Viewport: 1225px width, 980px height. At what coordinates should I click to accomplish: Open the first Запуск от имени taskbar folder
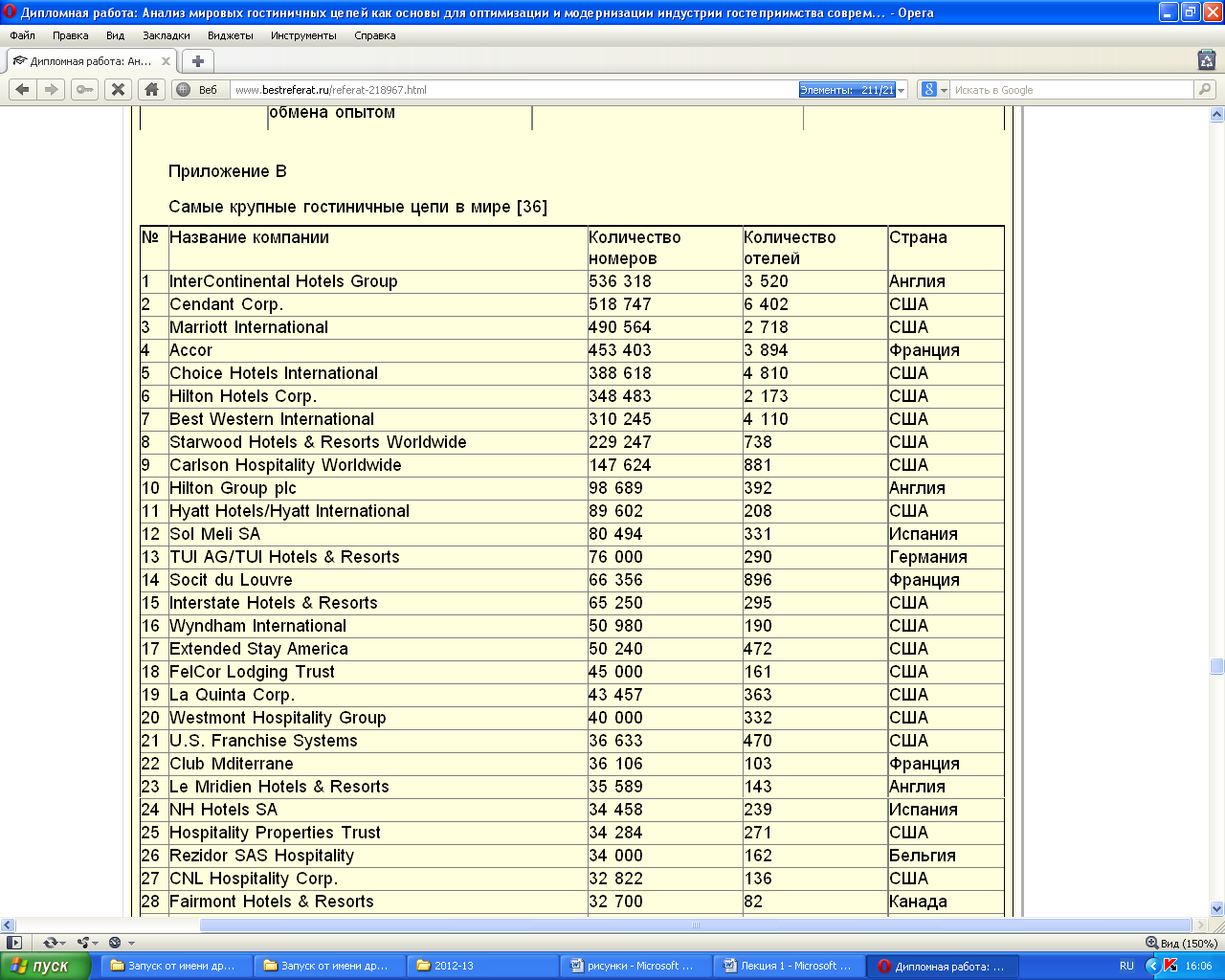click(x=177, y=966)
